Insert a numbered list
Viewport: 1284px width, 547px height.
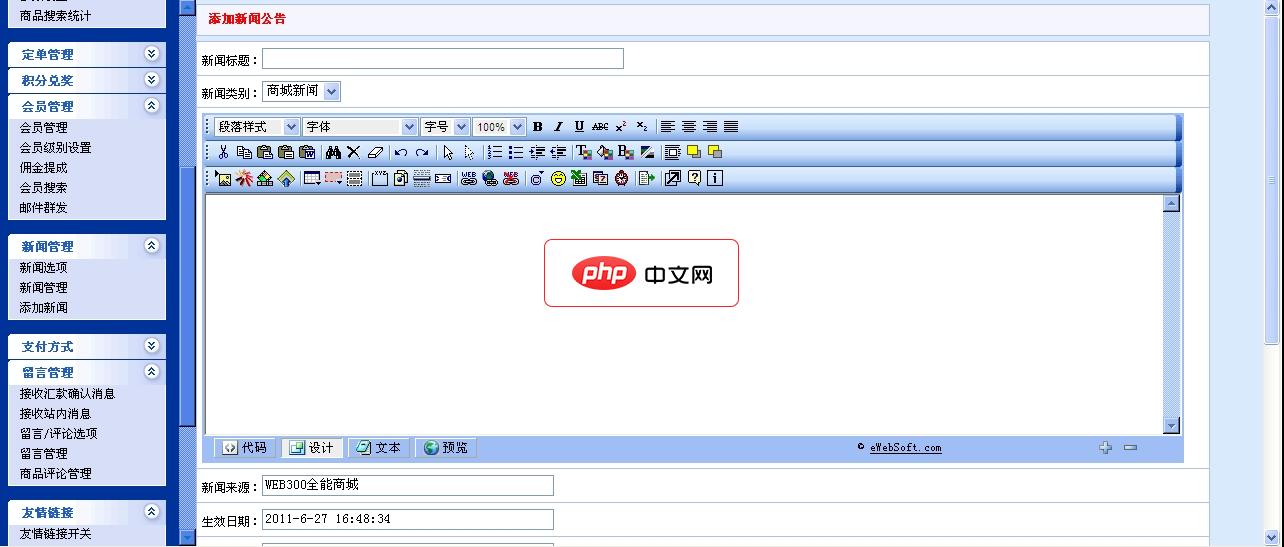coord(494,153)
